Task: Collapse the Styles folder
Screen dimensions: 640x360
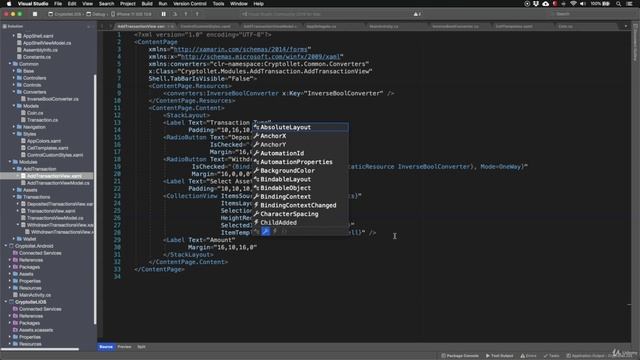Action: pos(14,134)
